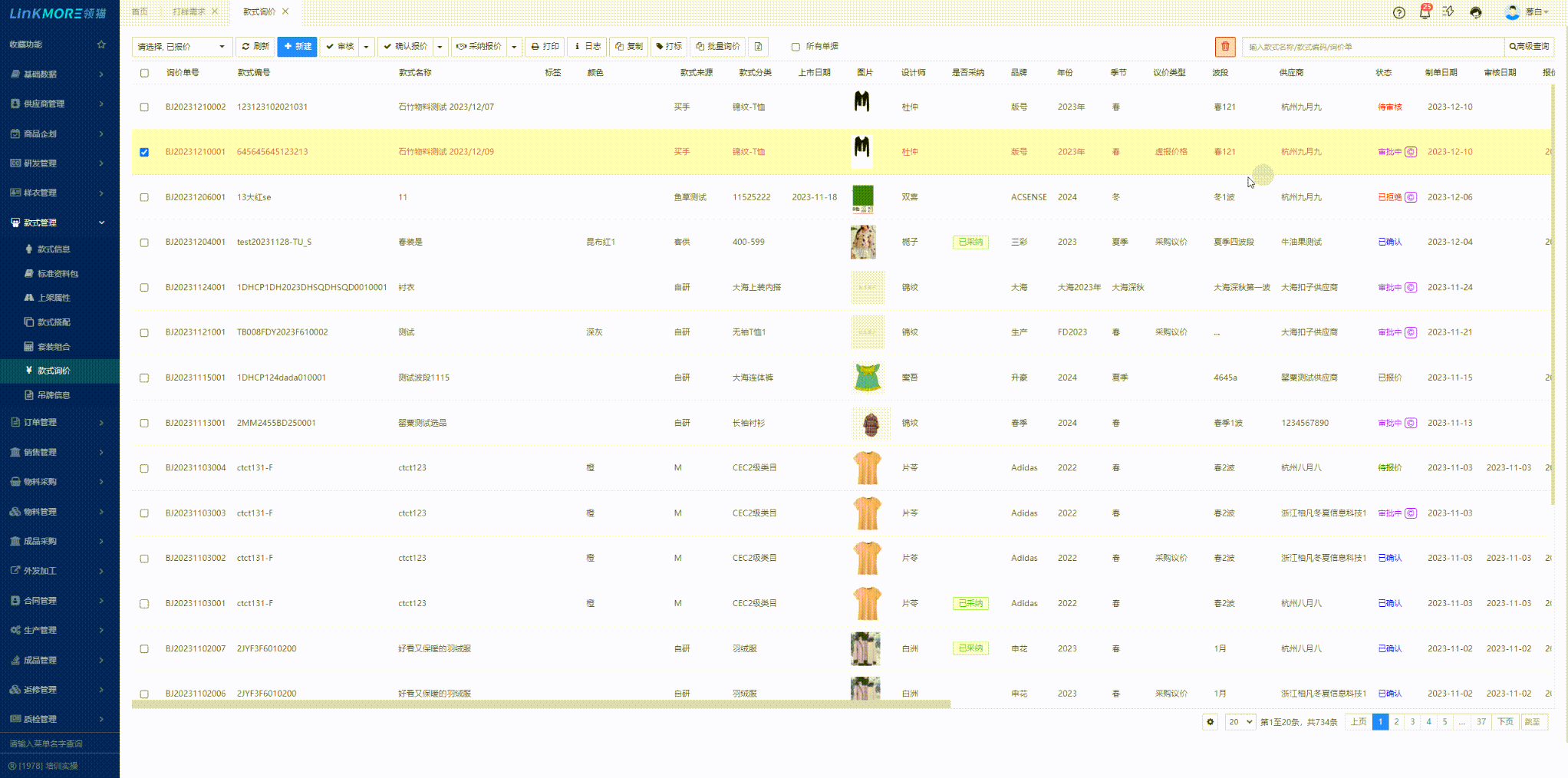Click the 打印 print button

(545, 47)
